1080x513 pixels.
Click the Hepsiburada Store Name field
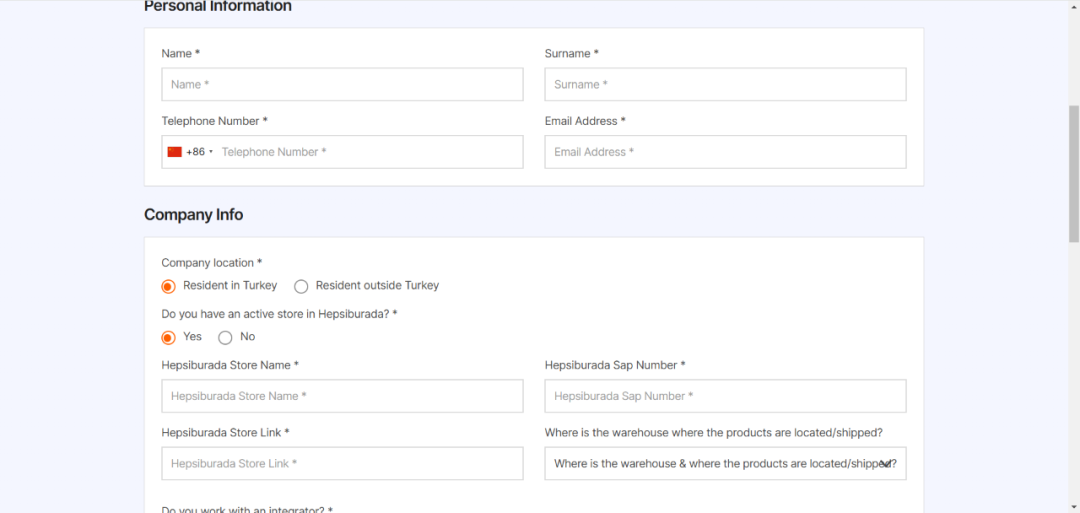click(x=342, y=396)
